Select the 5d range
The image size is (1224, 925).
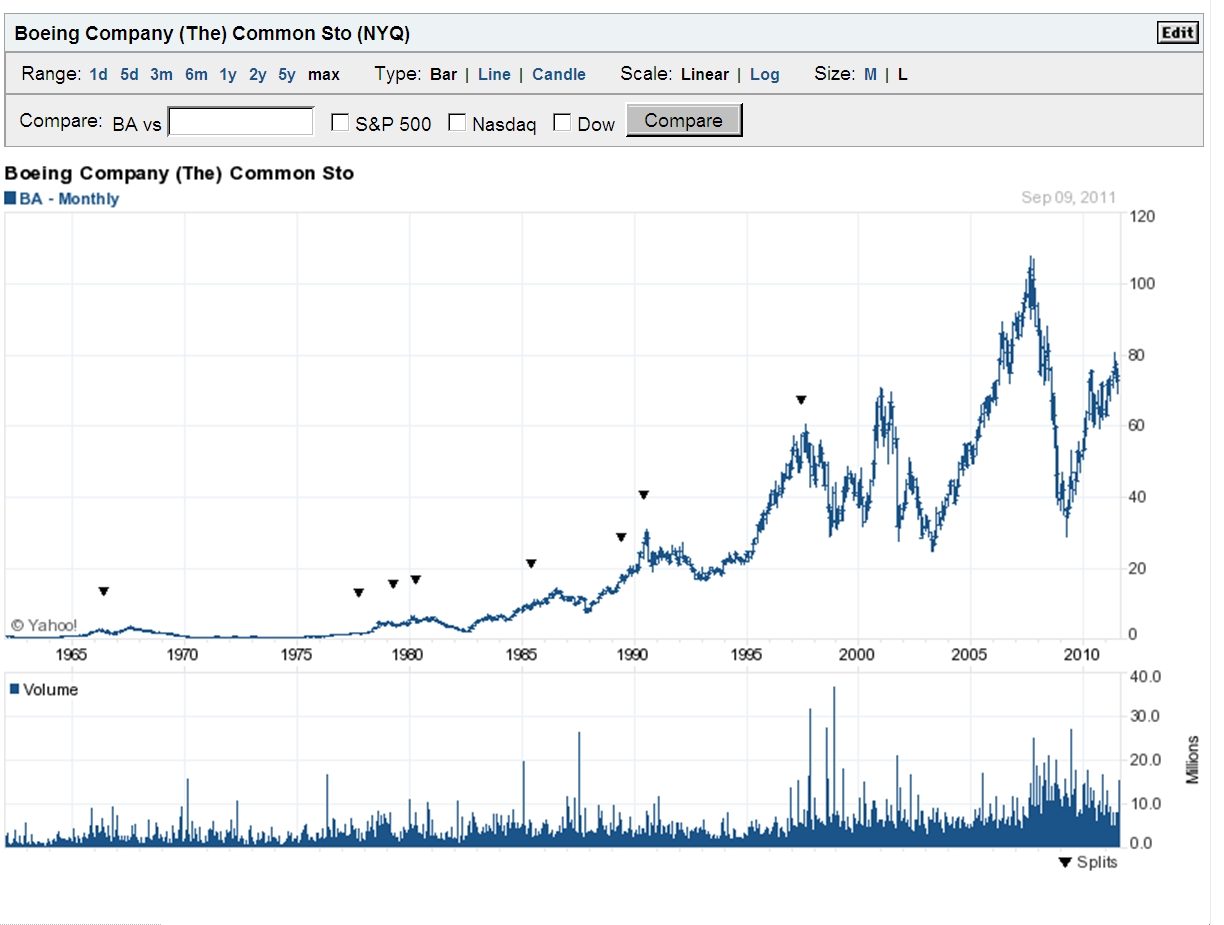tap(130, 74)
